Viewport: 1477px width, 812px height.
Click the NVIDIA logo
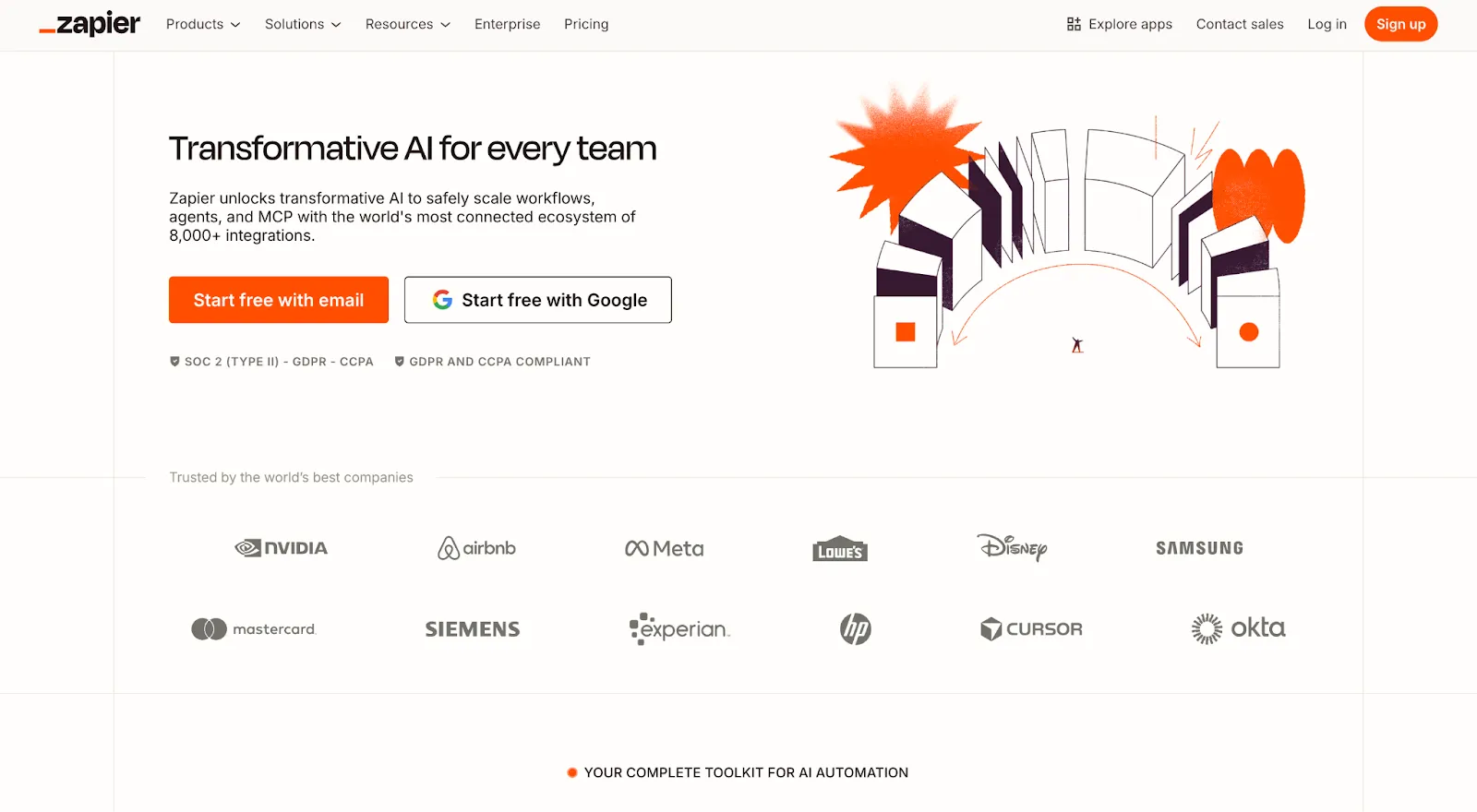pos(282,548)
